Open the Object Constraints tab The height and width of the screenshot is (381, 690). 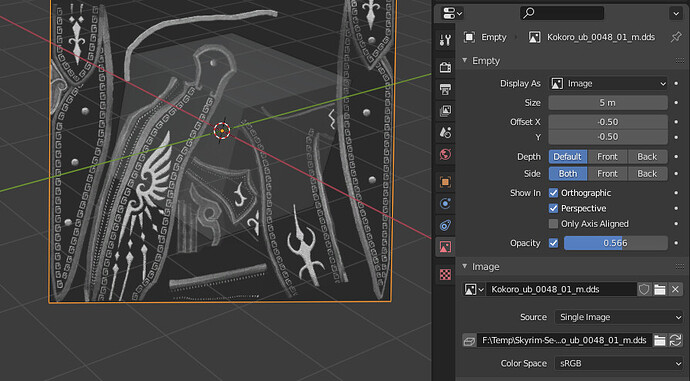[x=445, y=225]
